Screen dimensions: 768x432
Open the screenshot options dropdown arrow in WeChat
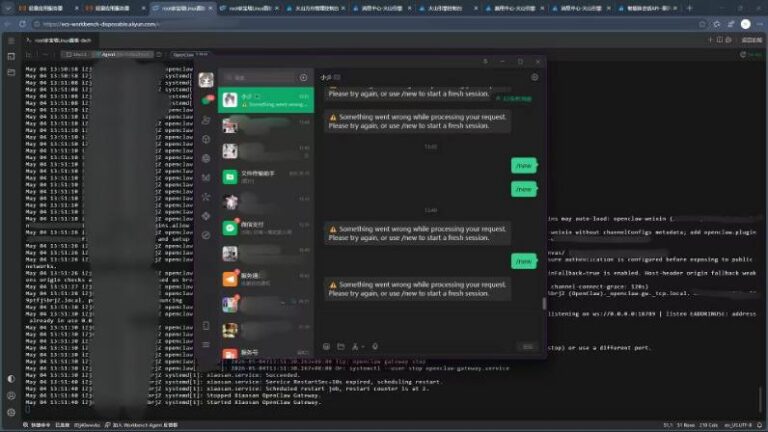[363, 346]
